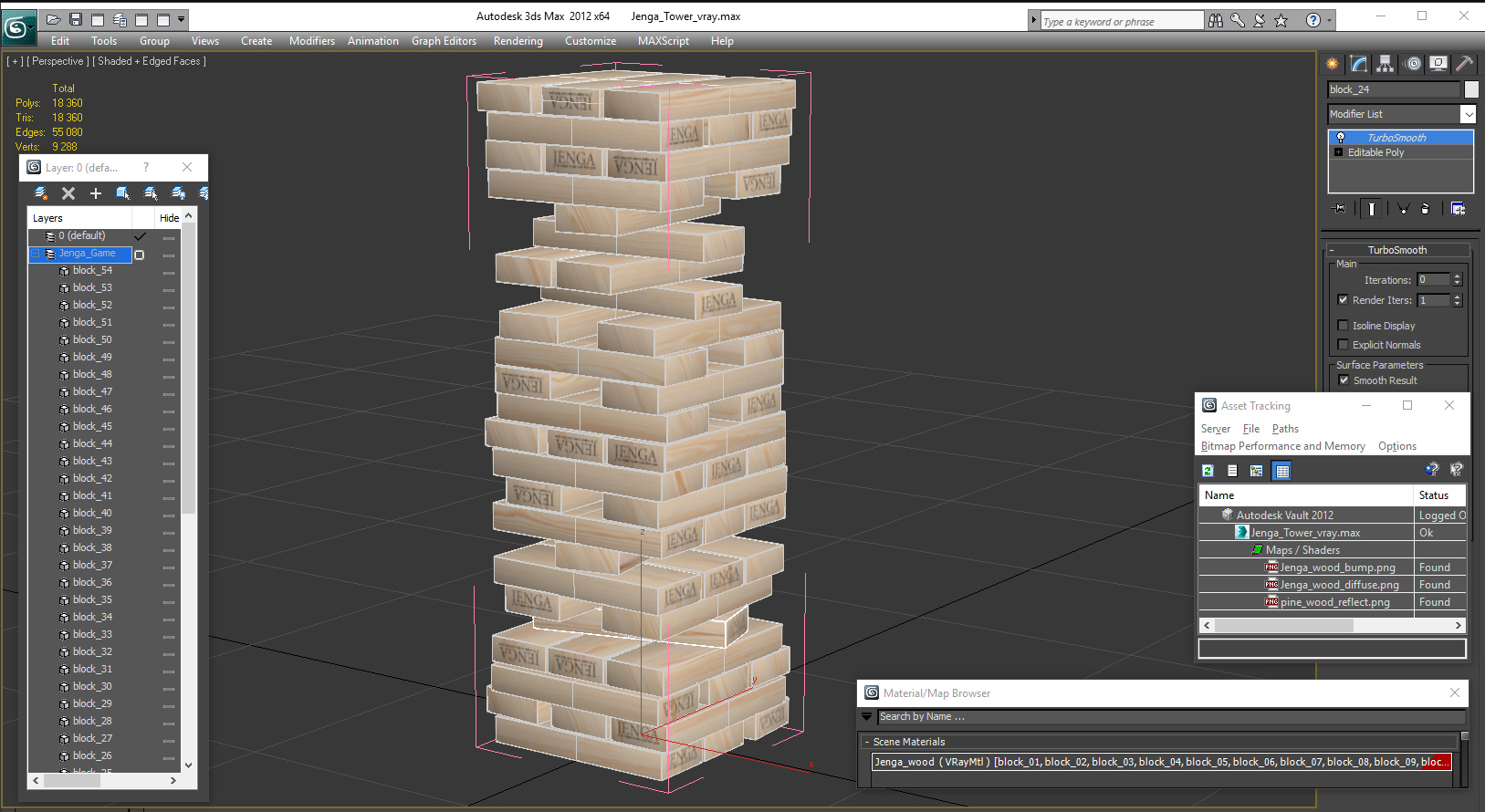Click Select Highlighted Objects and Layers icon
The height and width of the screenshot is (812, 1485).
(x=123, y=193)
